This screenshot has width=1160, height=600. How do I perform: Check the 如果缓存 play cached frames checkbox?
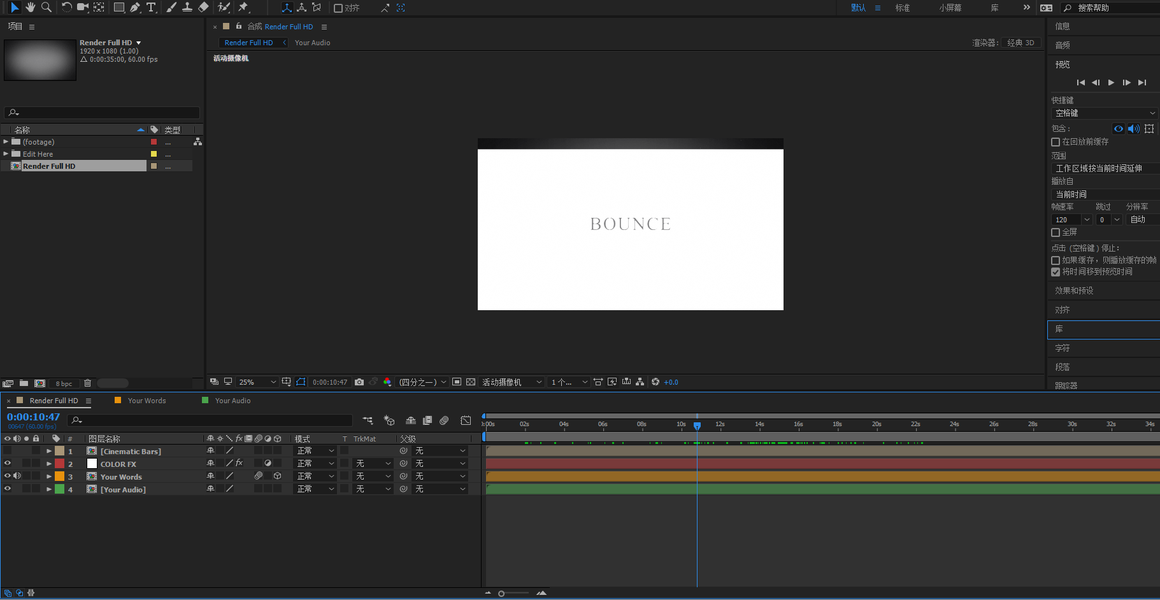tap(1056, 260)
